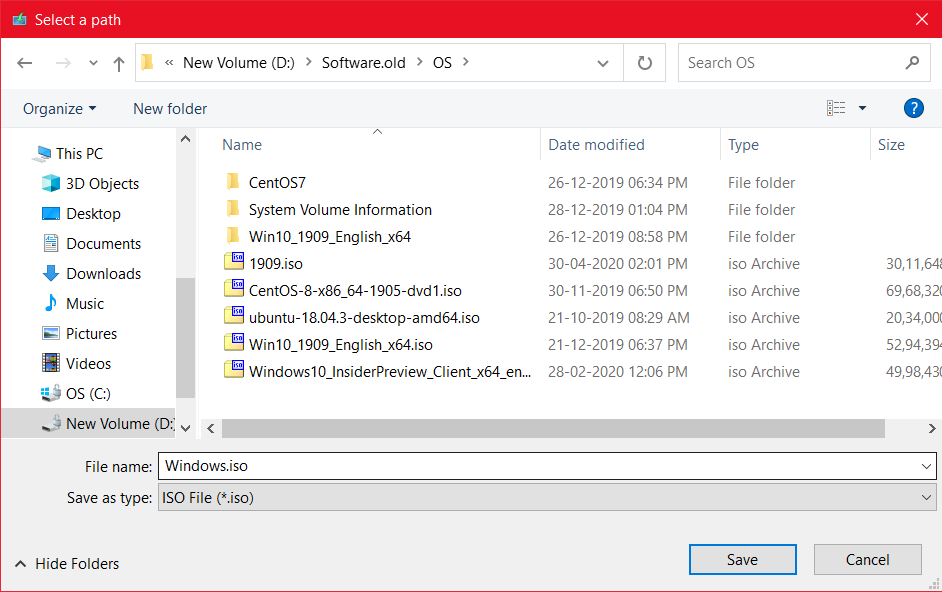Click the date 30-11-2019 06:50 PM
Image resolution: width=942 pixels, height=592 pixels.
[x=618, y=291]
